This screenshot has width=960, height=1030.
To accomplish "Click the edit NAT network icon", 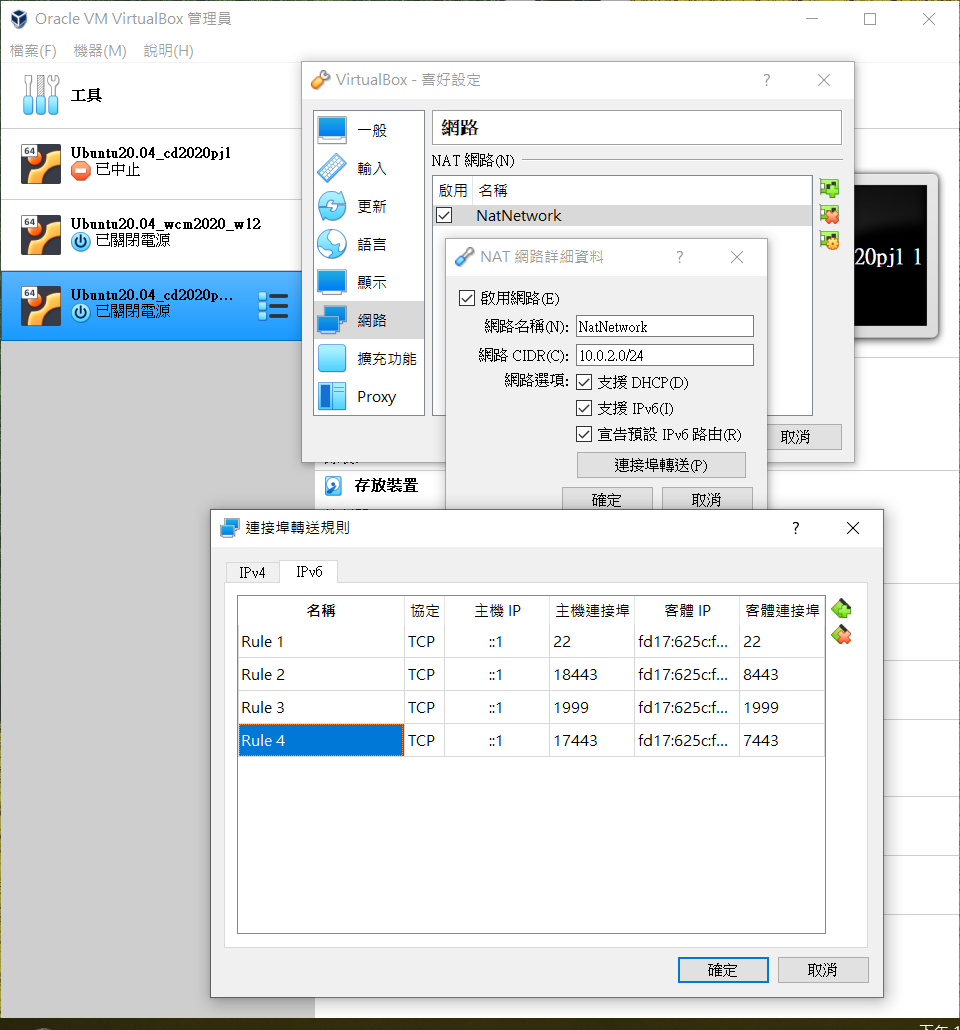I will pos(828,240).
